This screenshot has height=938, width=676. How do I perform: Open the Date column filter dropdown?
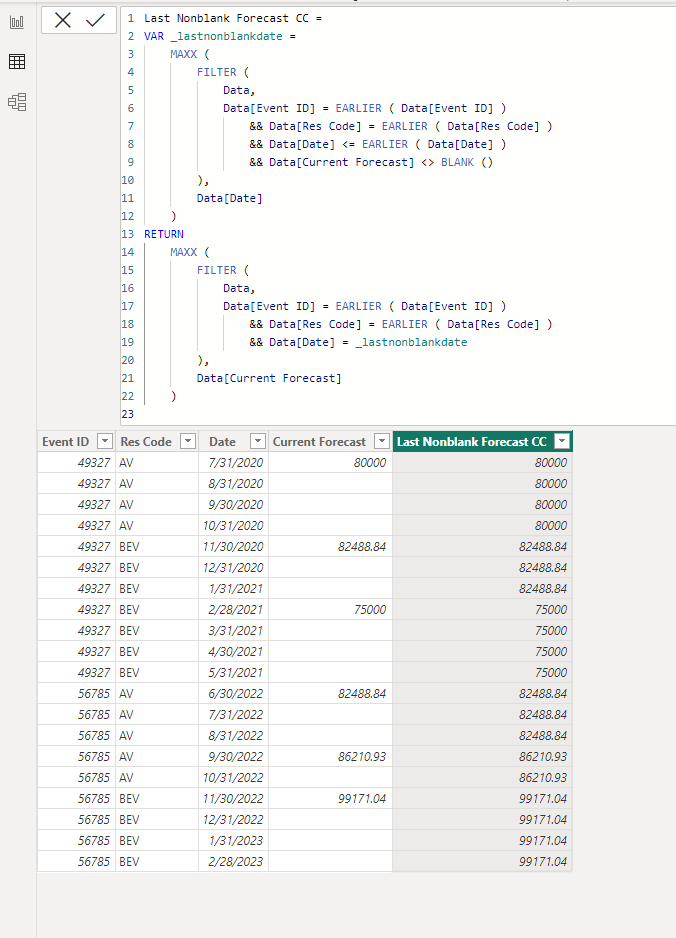click(258, 441)
